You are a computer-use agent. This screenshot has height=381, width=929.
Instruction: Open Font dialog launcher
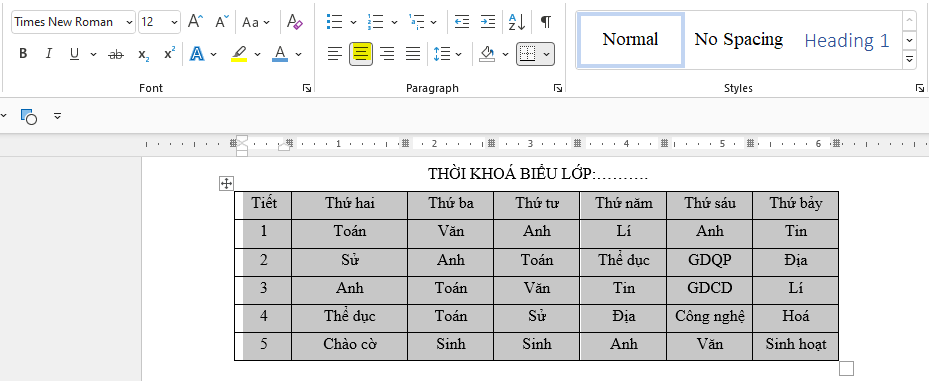tap(306, 88)
